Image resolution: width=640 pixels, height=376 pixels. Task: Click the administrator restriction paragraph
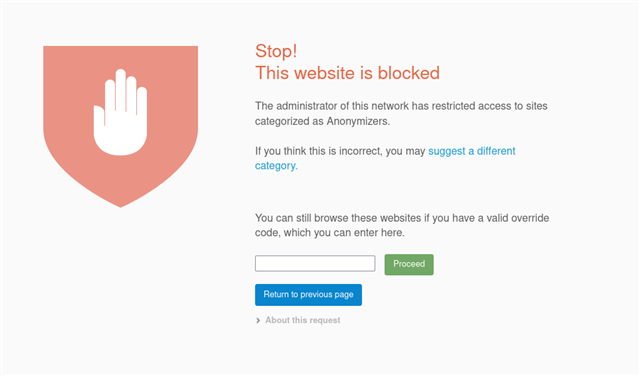coord(401,113)
